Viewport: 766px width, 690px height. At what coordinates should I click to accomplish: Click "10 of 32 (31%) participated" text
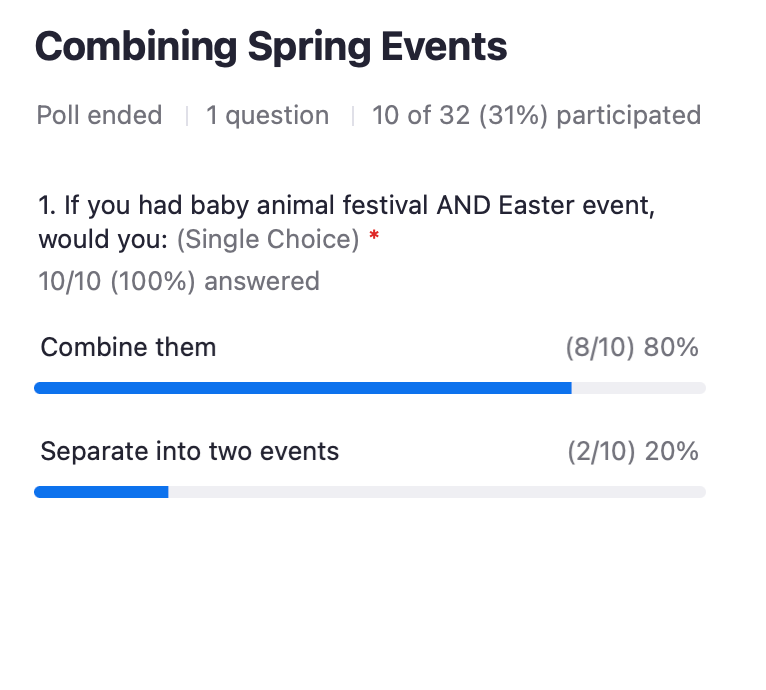click(536, 116)
